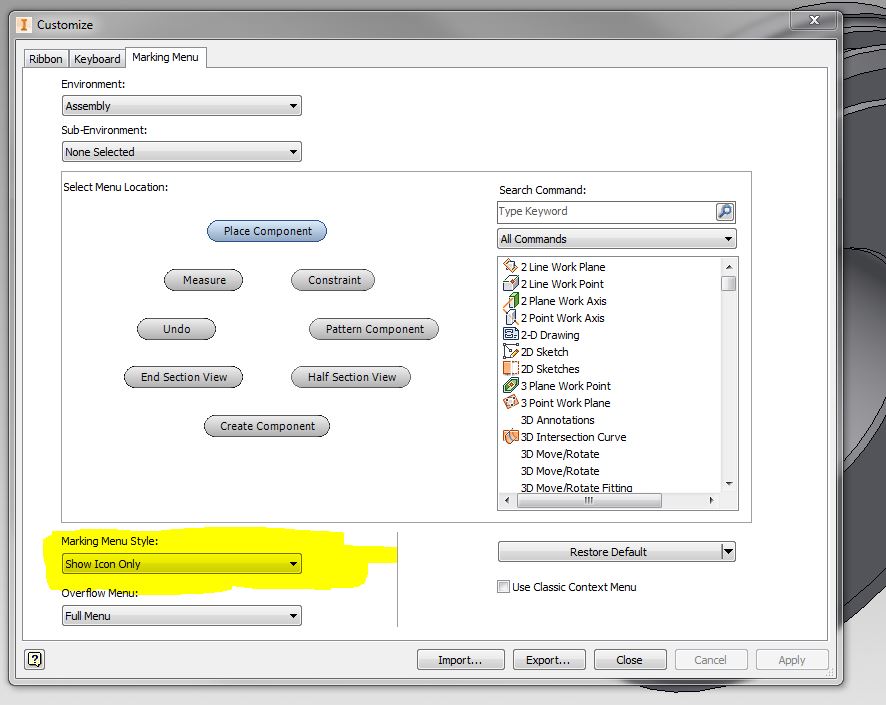Switch to the Ribbon tab
This screenshot has height=705, width=886.
click(45, 58)
